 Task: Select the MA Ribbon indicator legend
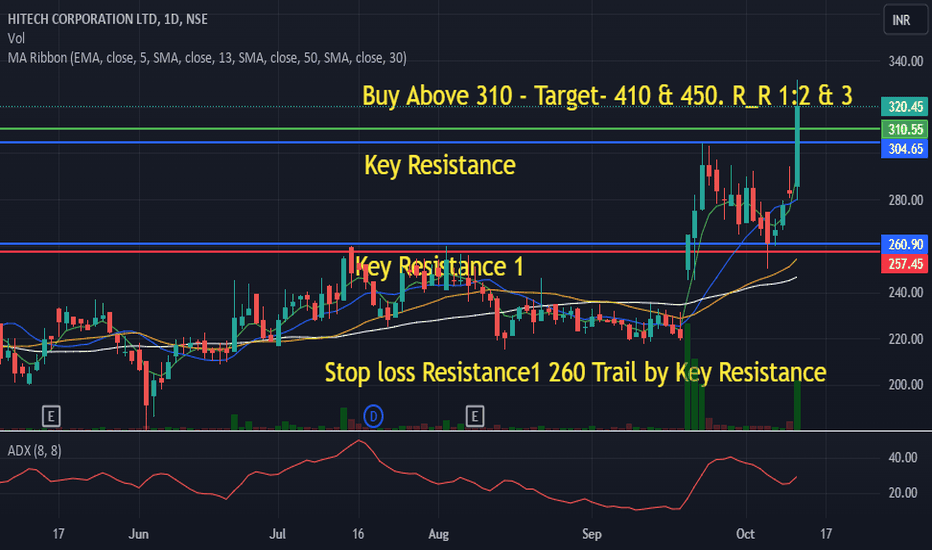click(207, 58)
